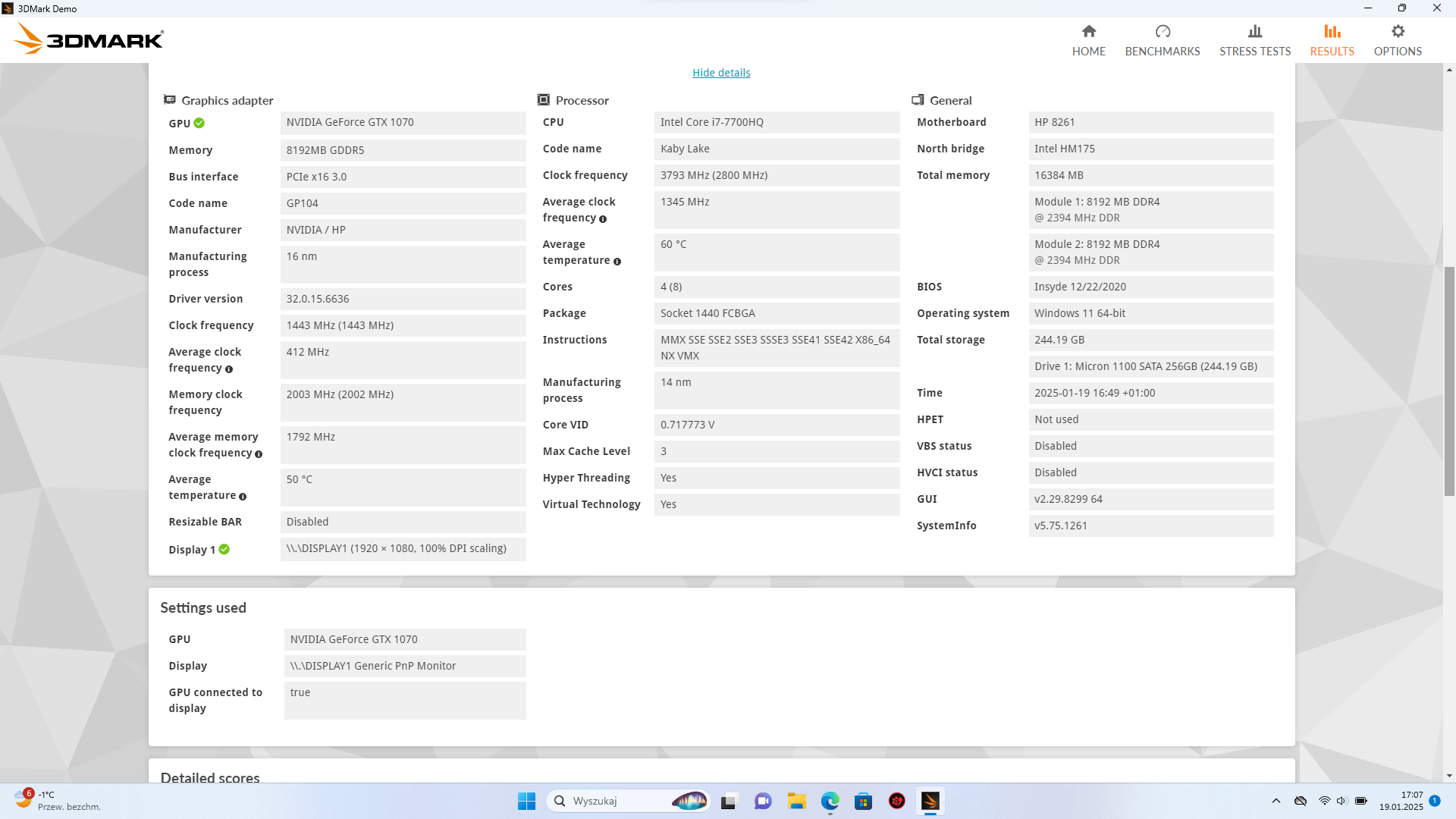This screenshot has height=819, width=1456.
Task: Select the RESULTS tab
Action: [x=1332, y=40]
